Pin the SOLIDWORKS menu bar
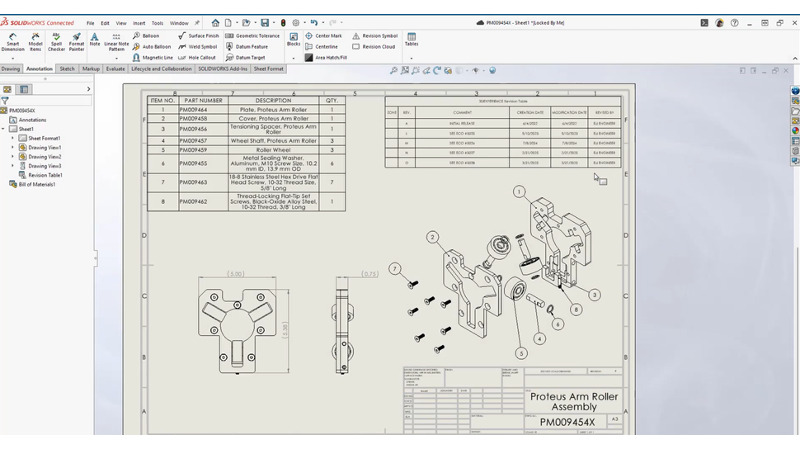The height and width of the screenshot is (450, 800). pyautogui.click(x=197, y=22)
